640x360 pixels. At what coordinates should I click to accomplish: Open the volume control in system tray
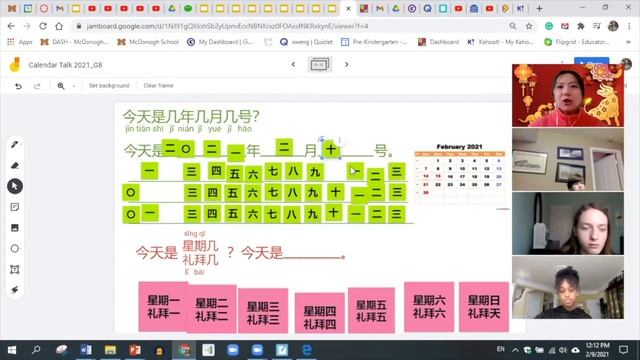(563, 350)
